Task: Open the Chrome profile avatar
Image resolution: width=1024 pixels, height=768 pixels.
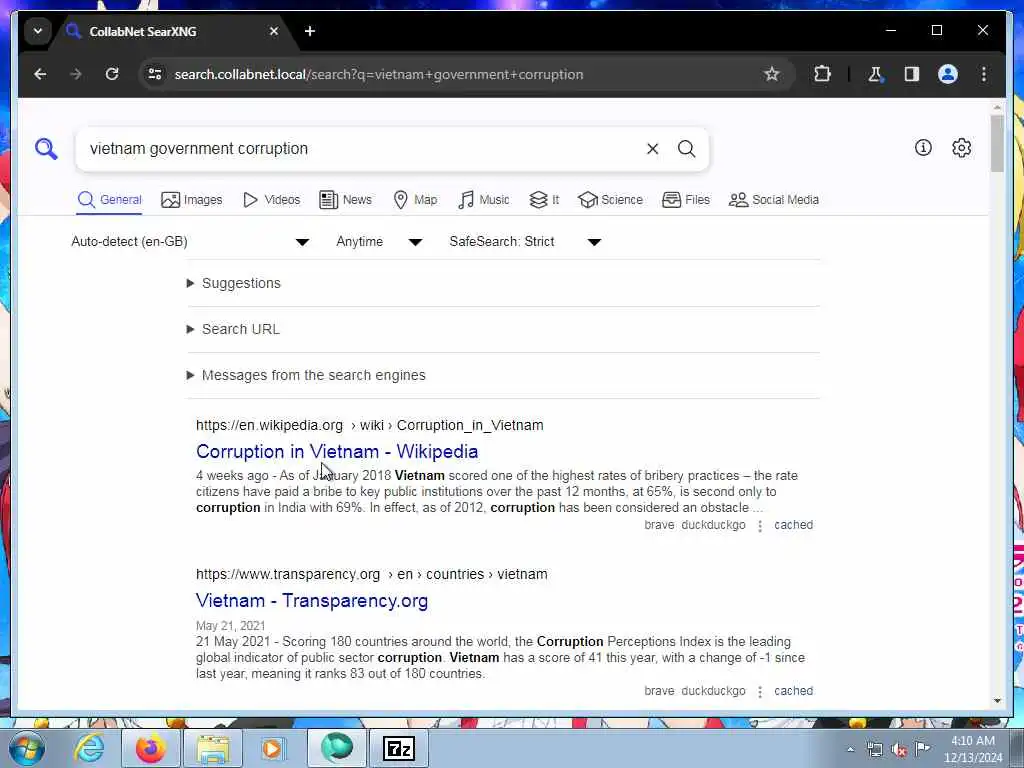Action: pyautogui.click(x=948, y=74)
